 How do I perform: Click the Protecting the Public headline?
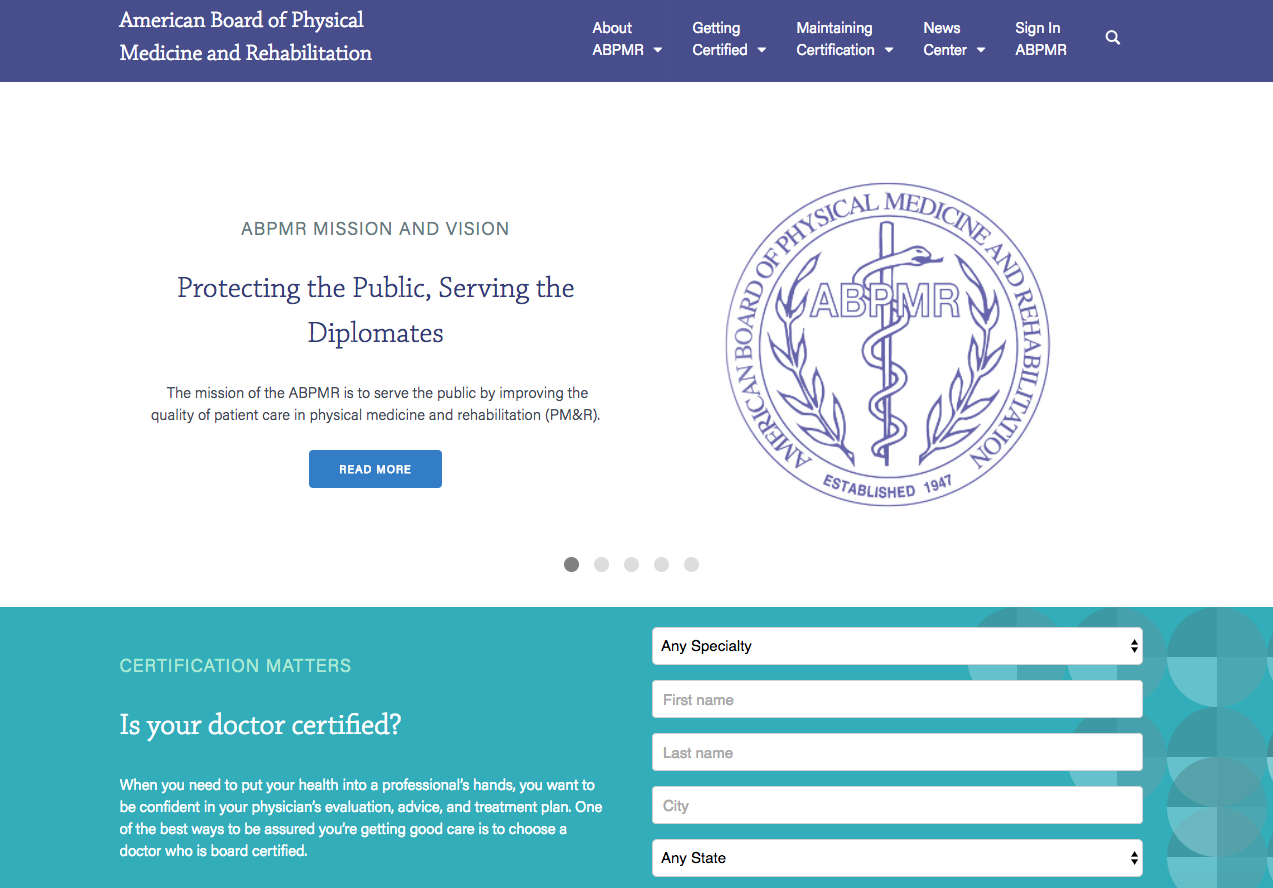point(376,310)
